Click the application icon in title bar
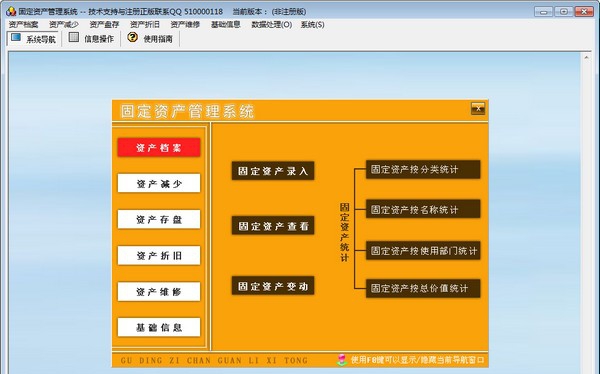The height and width of the screenshot is (374, 600). [x=11, y=11]
